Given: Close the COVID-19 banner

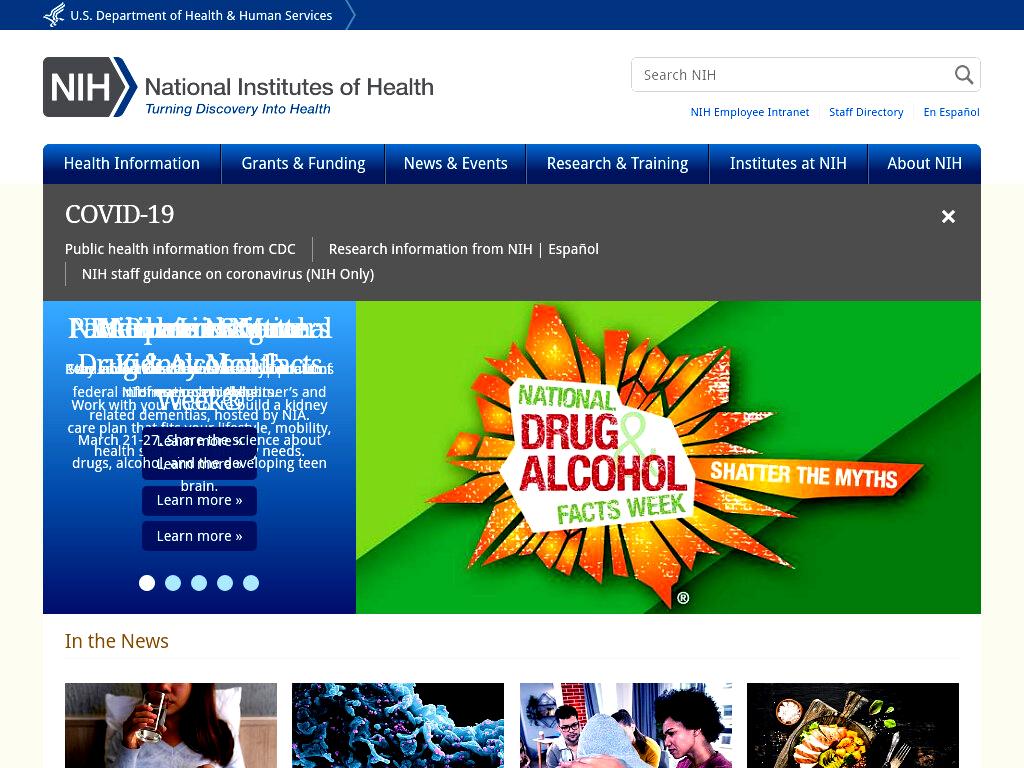Looking at the screenshot, I should [948, 216].
